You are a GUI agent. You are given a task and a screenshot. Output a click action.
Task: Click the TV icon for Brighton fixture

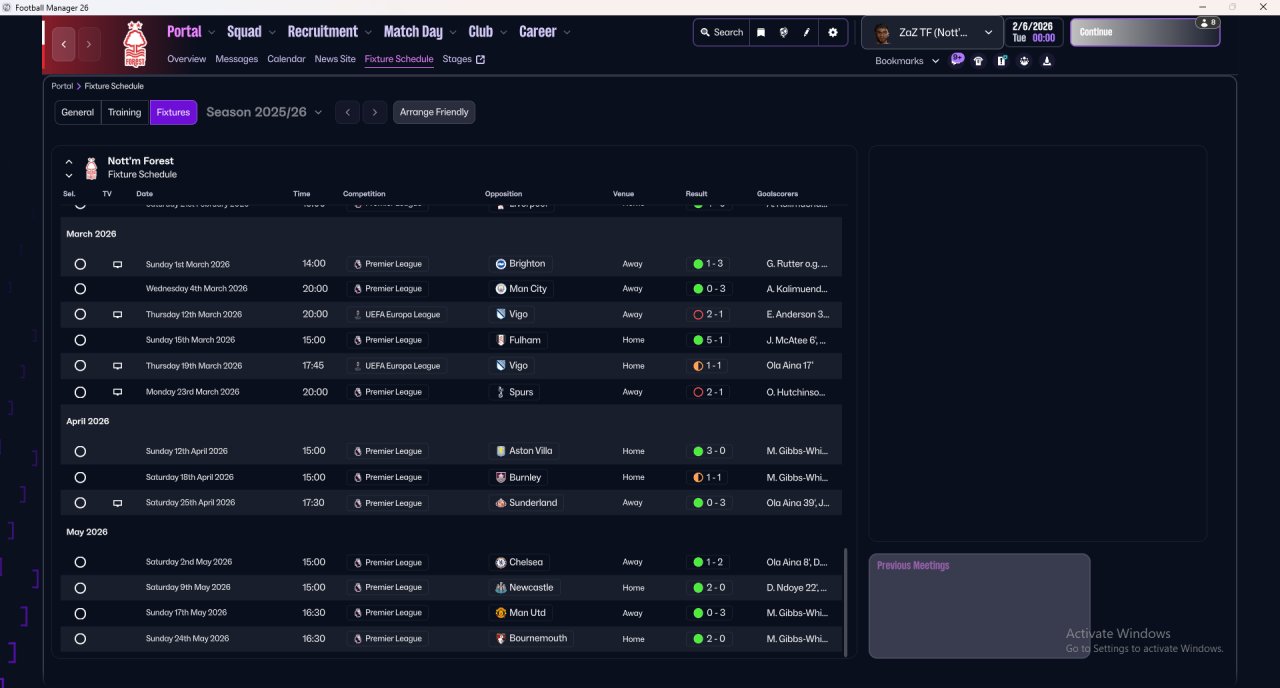click(x=117, y=264)
